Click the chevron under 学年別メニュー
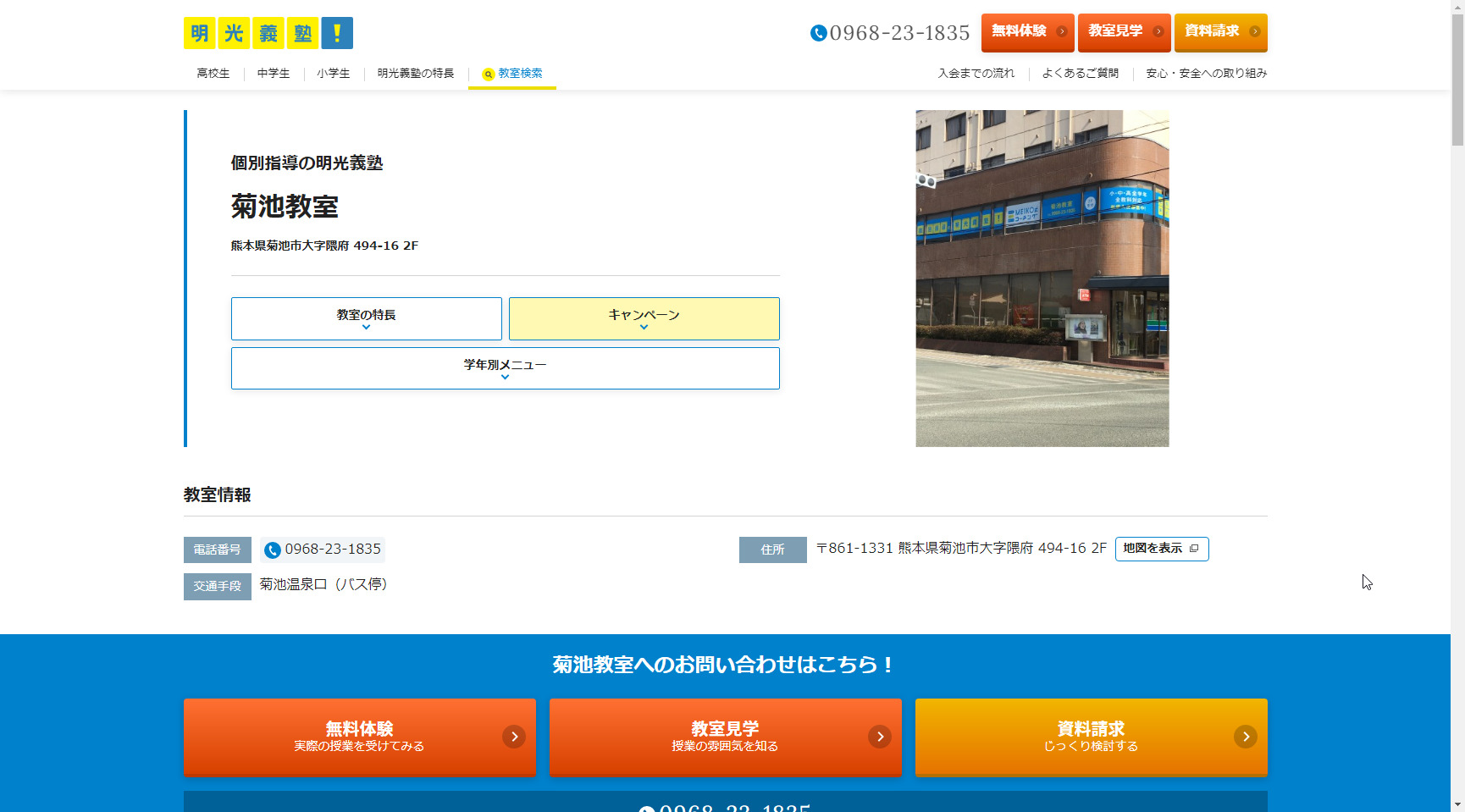The image size is (1465, 812). (x=506, y=378)
